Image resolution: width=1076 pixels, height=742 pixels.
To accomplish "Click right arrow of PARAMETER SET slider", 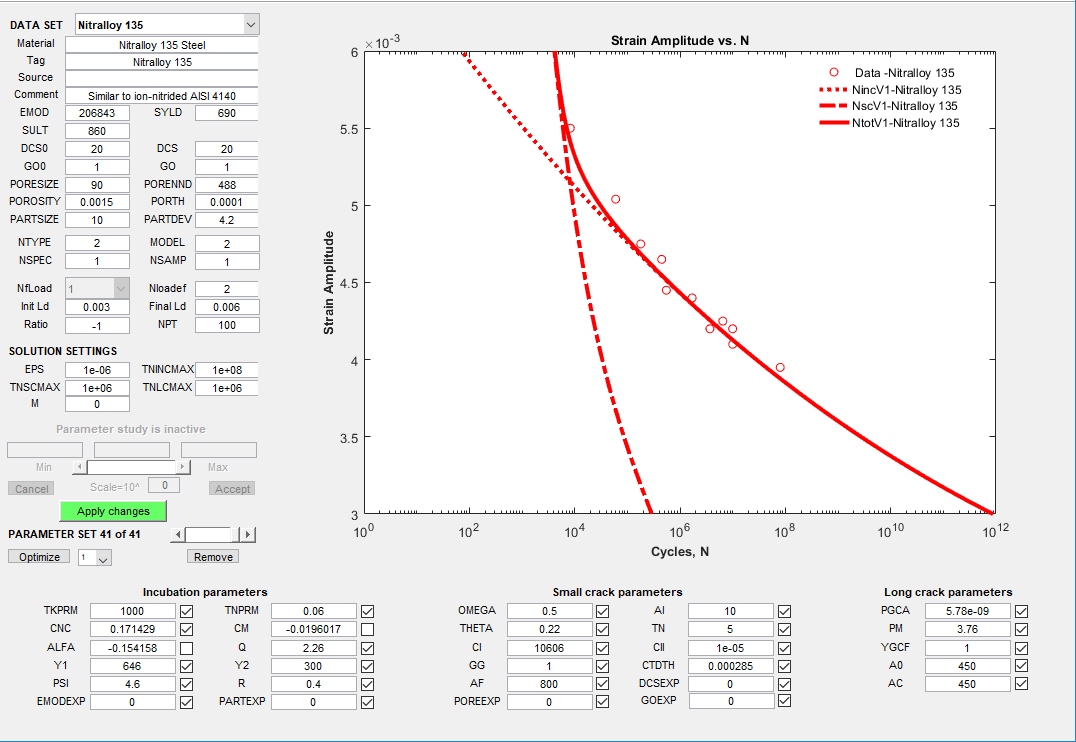I will 249,535.
